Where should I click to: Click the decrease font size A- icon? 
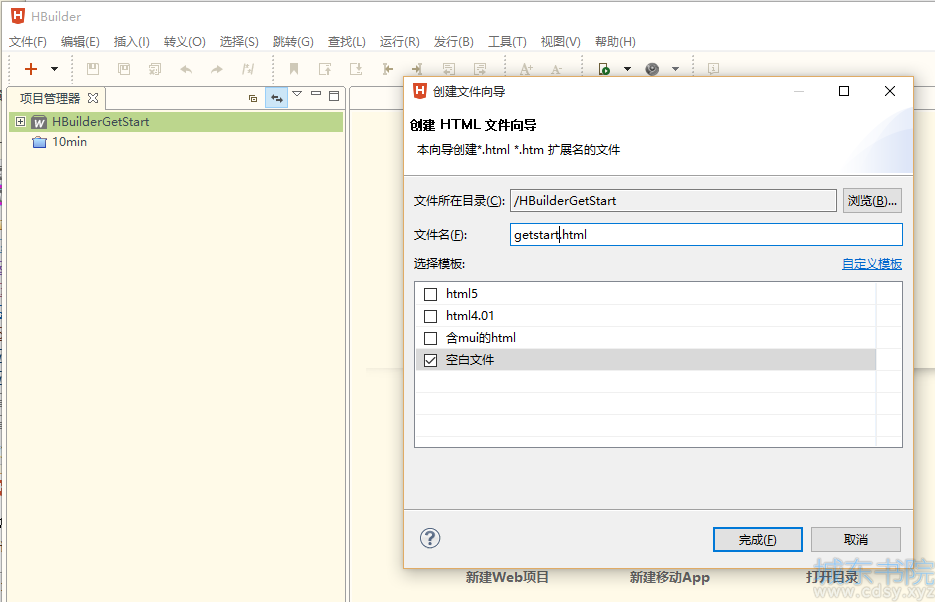[x=556, y=70]
